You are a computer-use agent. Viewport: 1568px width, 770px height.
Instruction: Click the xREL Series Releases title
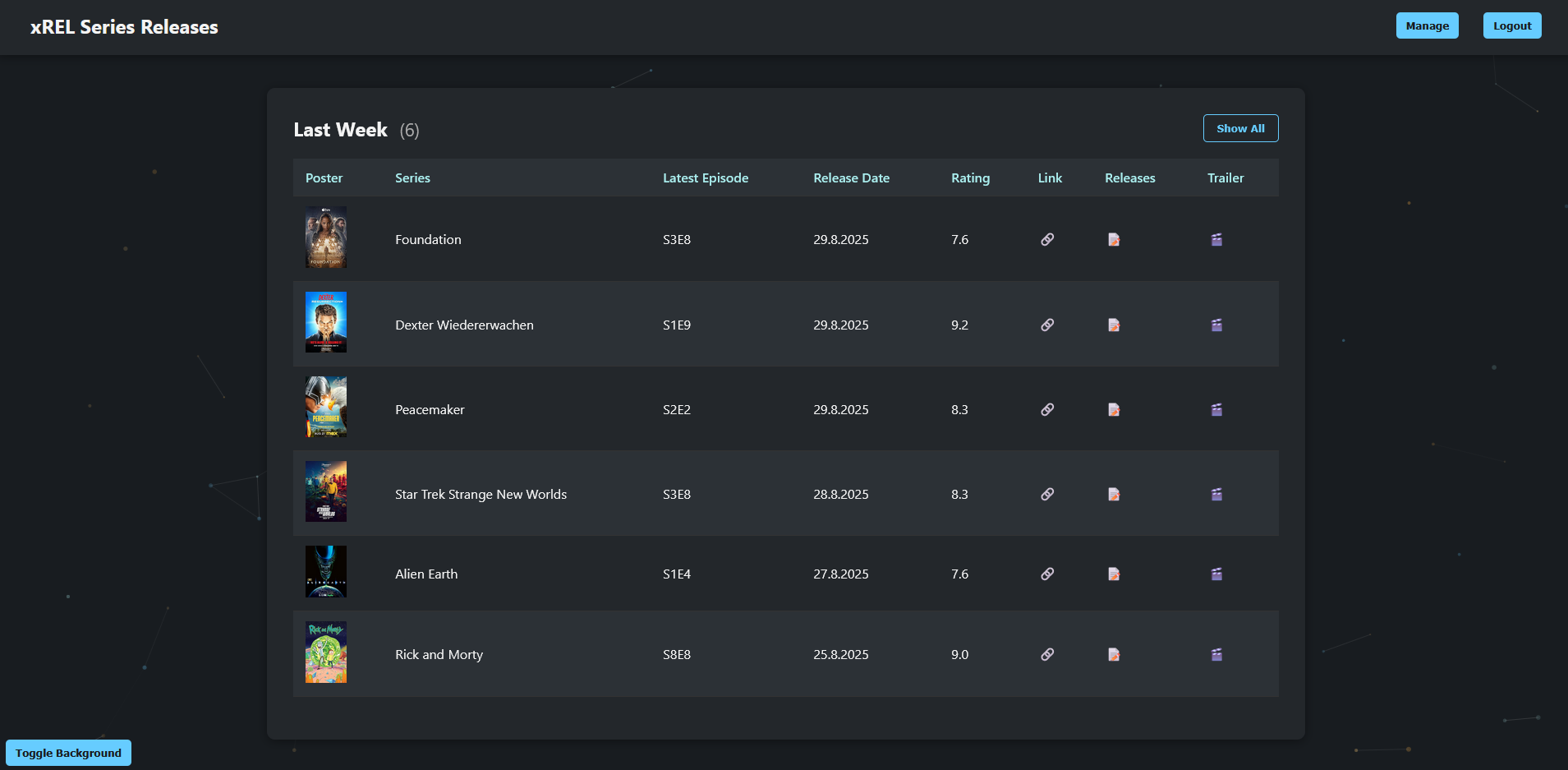(x=124, y=27)
